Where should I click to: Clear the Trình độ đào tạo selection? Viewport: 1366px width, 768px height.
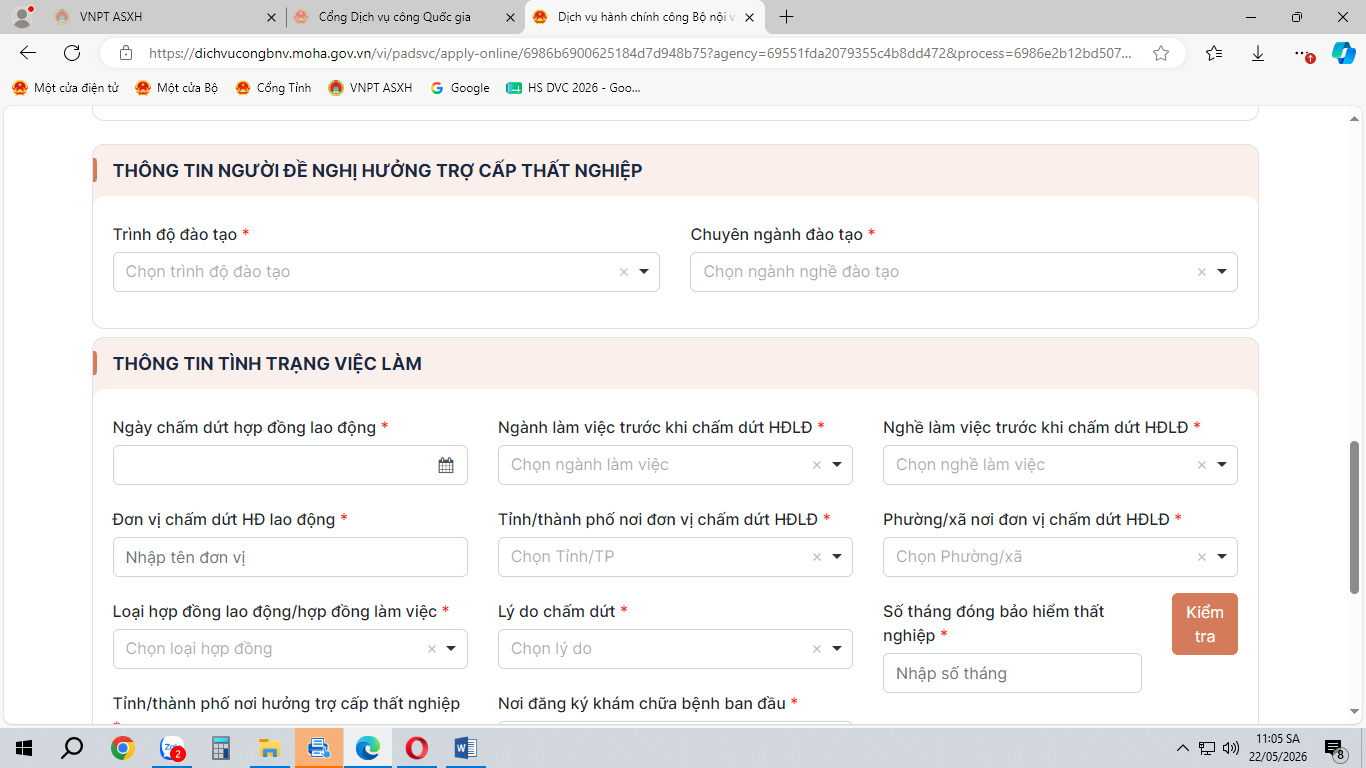624,272
